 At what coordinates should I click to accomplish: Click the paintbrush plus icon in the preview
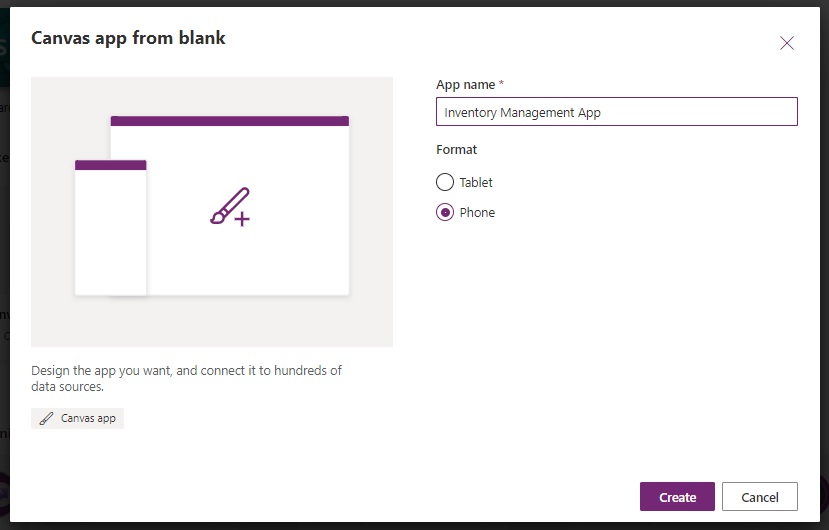point(230,206)
